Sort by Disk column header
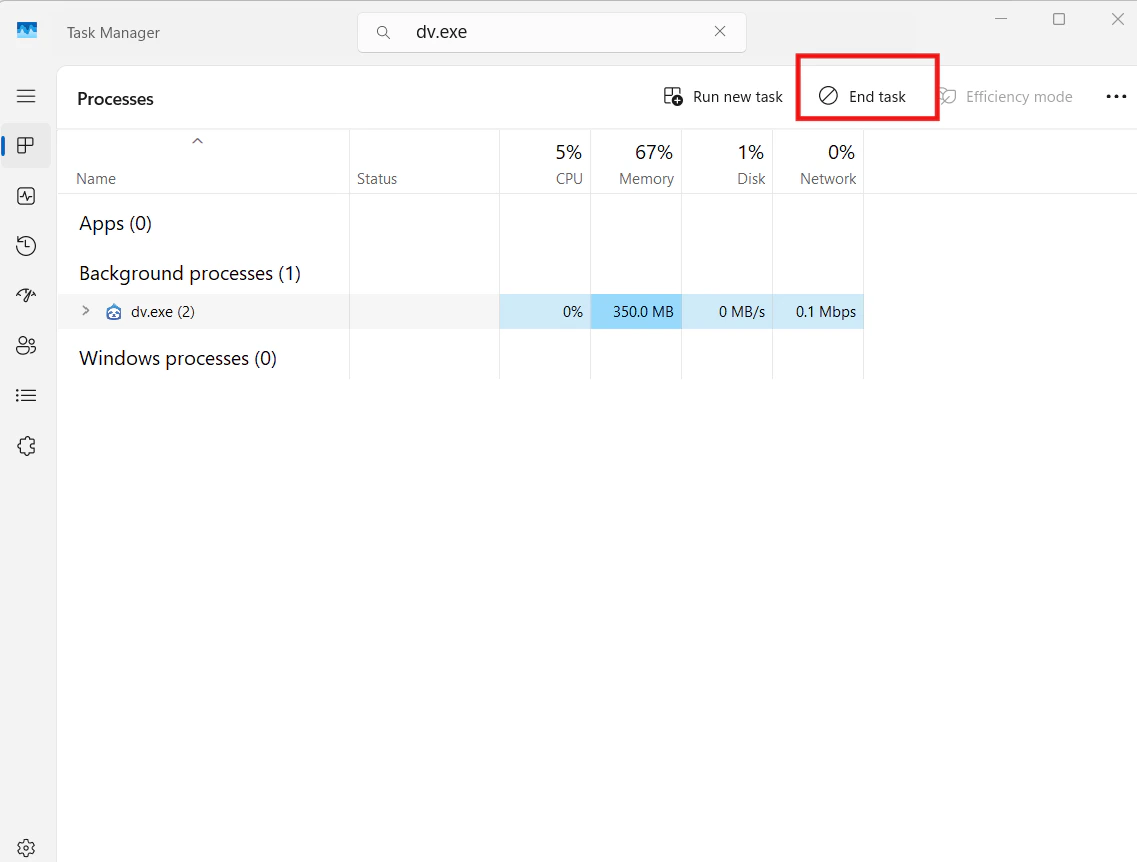The image size is (1137, 862). point(727,162)
